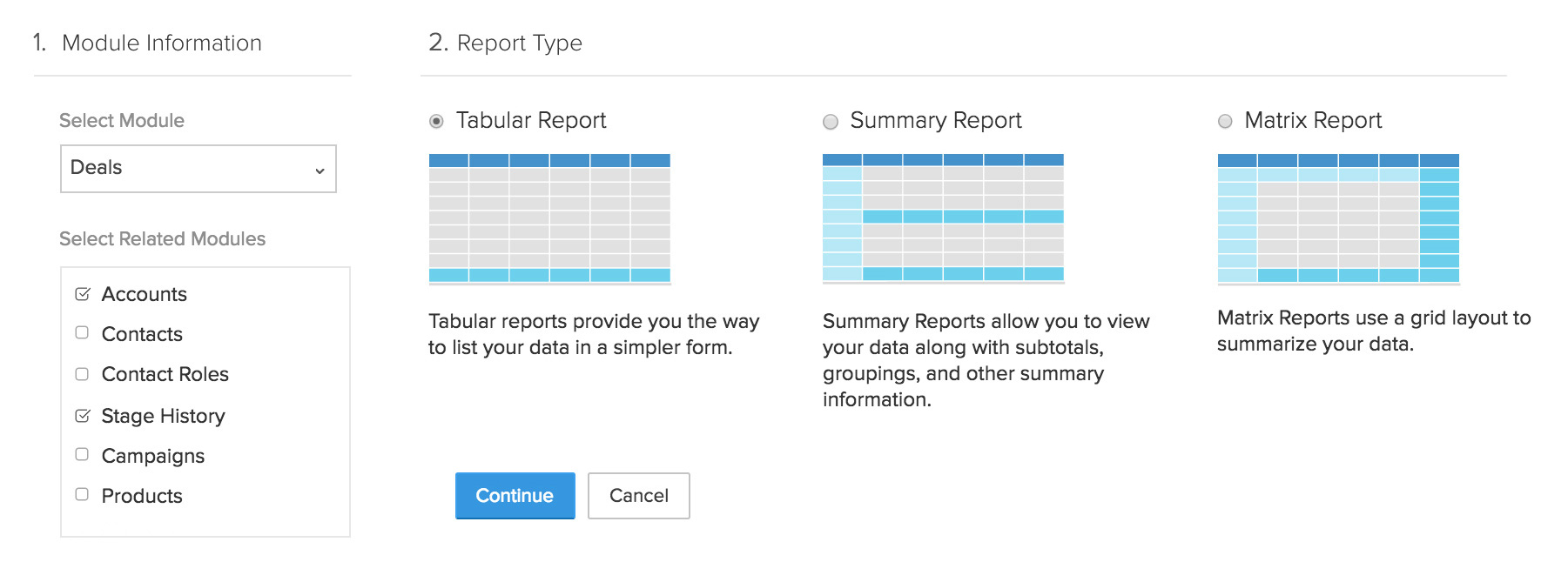Uncheck the Accounts related module

(83, 294)
